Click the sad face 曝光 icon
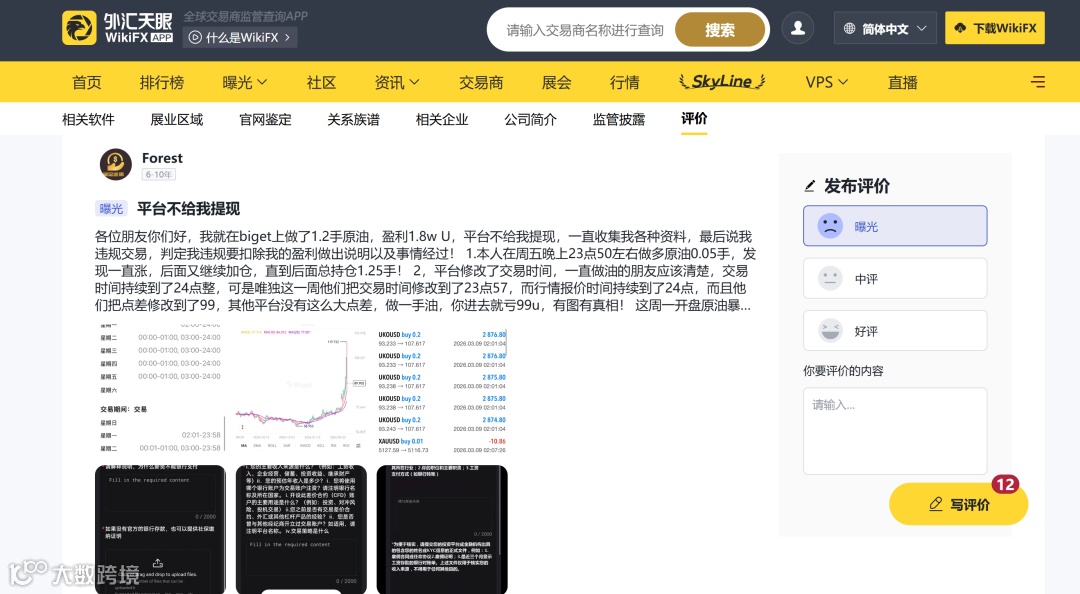The height and width of the screenshot is (594, 1080). (x=830, y=225)
